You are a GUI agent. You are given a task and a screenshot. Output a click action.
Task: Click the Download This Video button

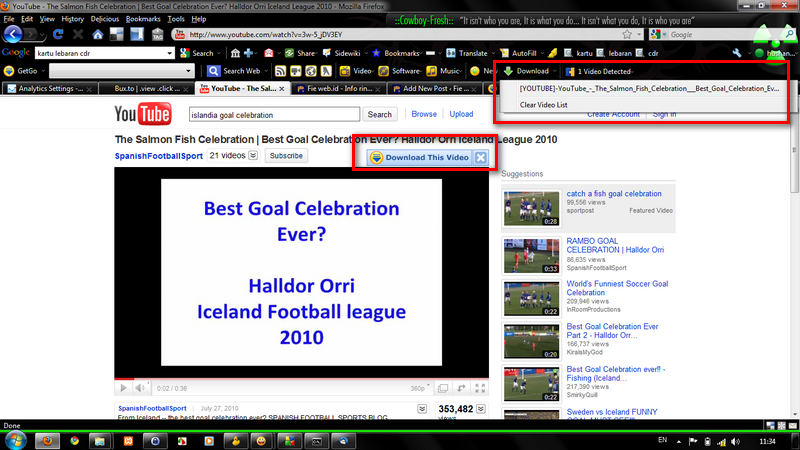point(419,157)
